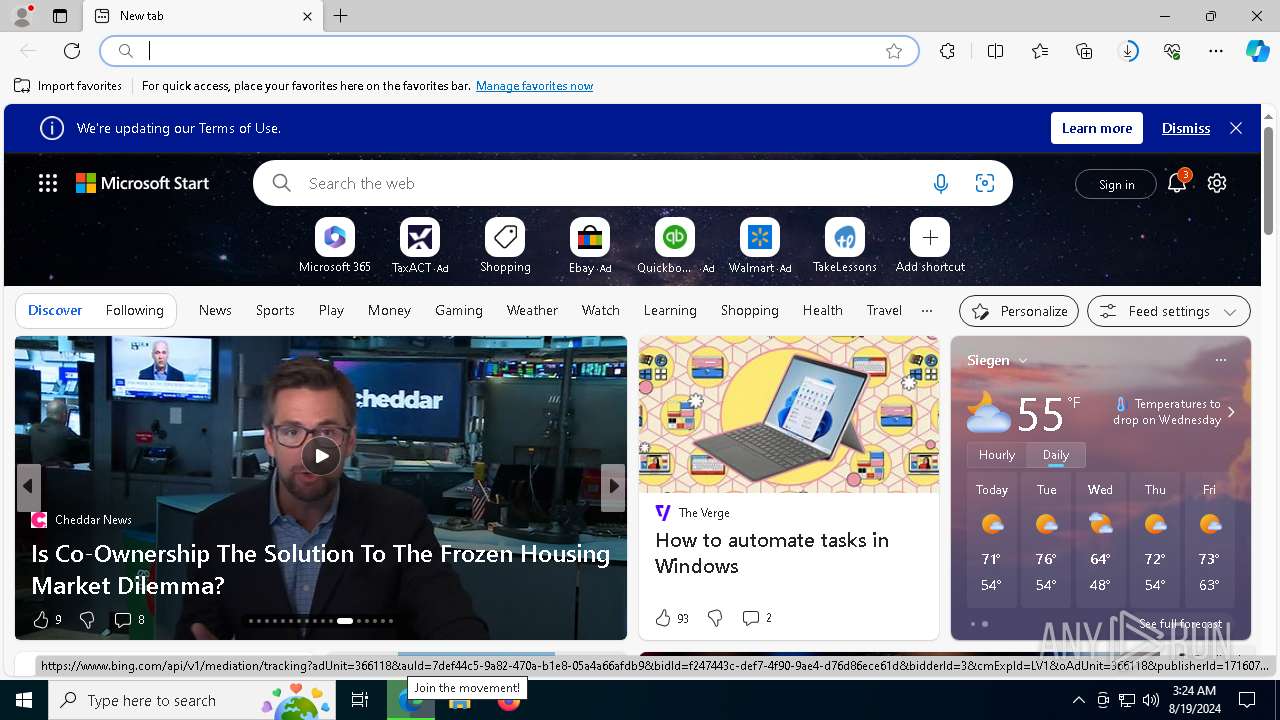The width and height of the screenshot is (1280, 720).
Task: Open the TaxACT shortcut
Action: click(420, 246)
